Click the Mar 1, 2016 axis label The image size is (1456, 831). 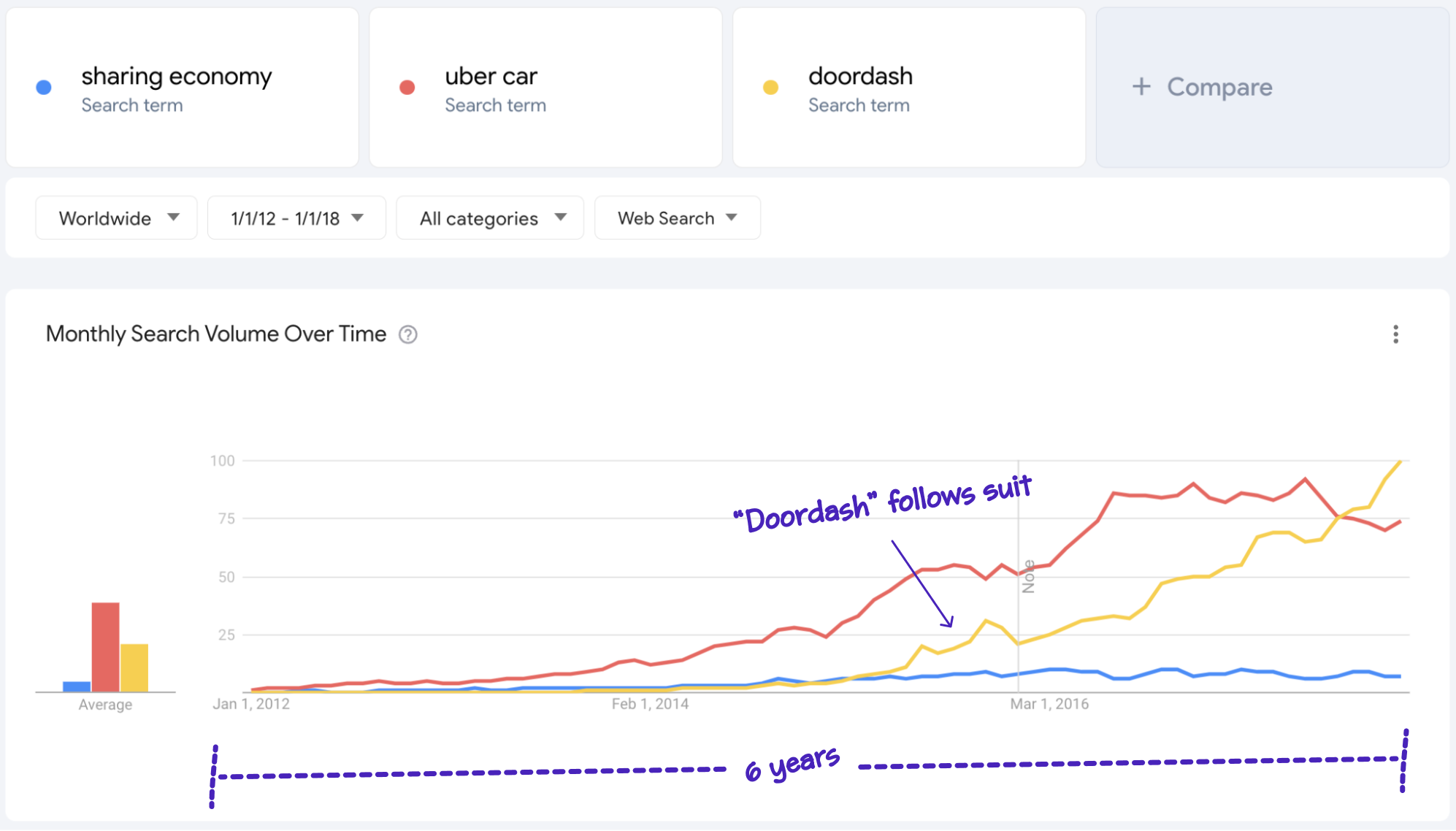[x=1049, y=704]
